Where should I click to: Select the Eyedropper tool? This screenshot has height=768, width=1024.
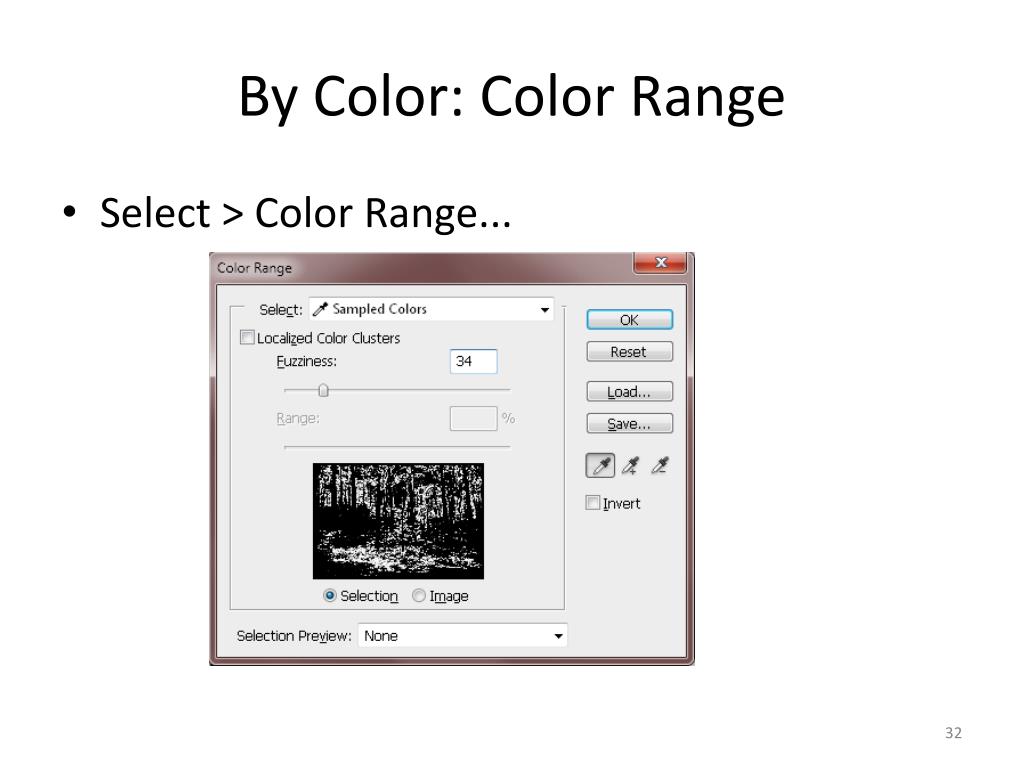pos(600,466)
